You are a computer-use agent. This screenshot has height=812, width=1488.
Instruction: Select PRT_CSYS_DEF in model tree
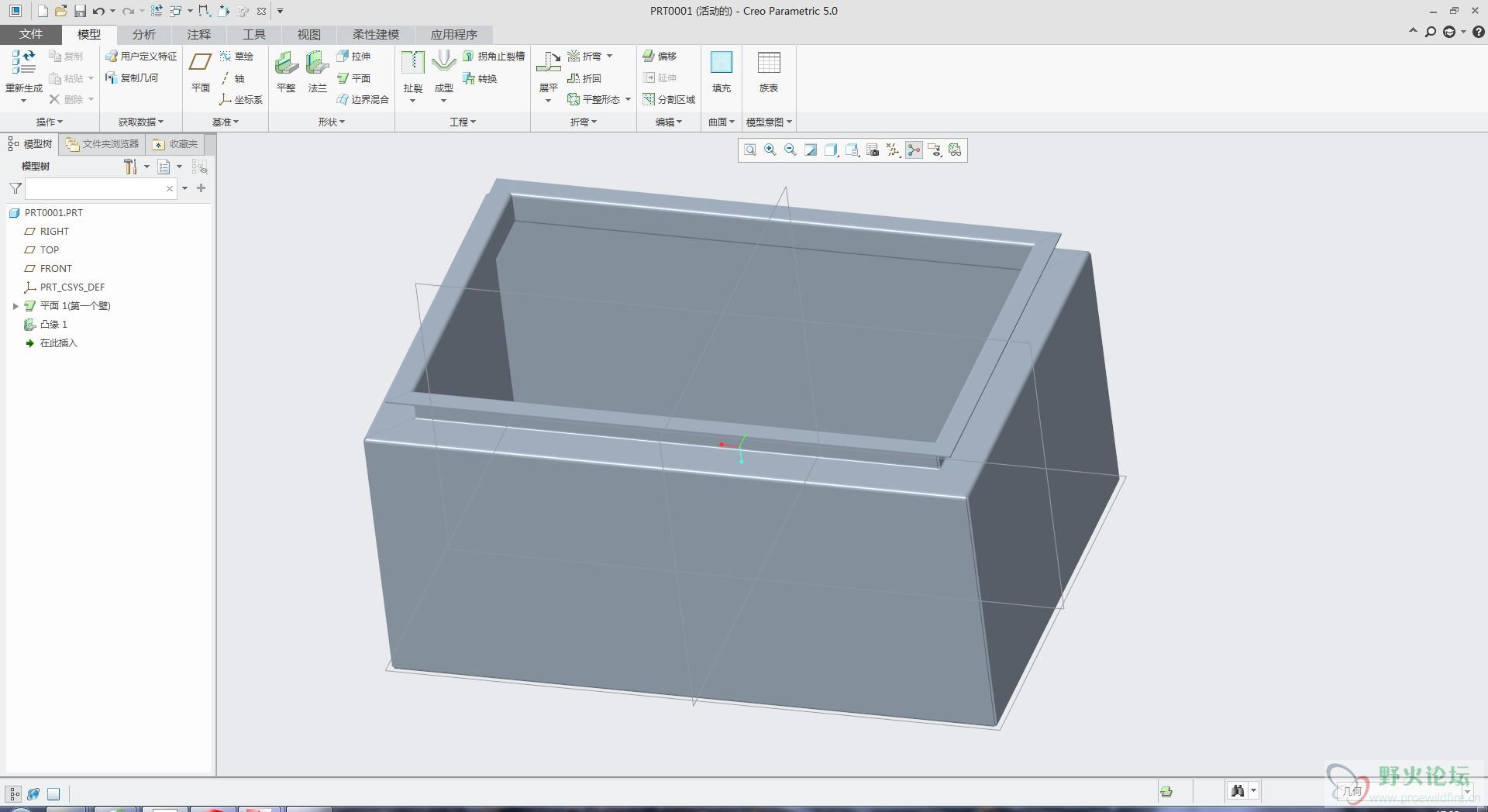[x=65, y=287]
